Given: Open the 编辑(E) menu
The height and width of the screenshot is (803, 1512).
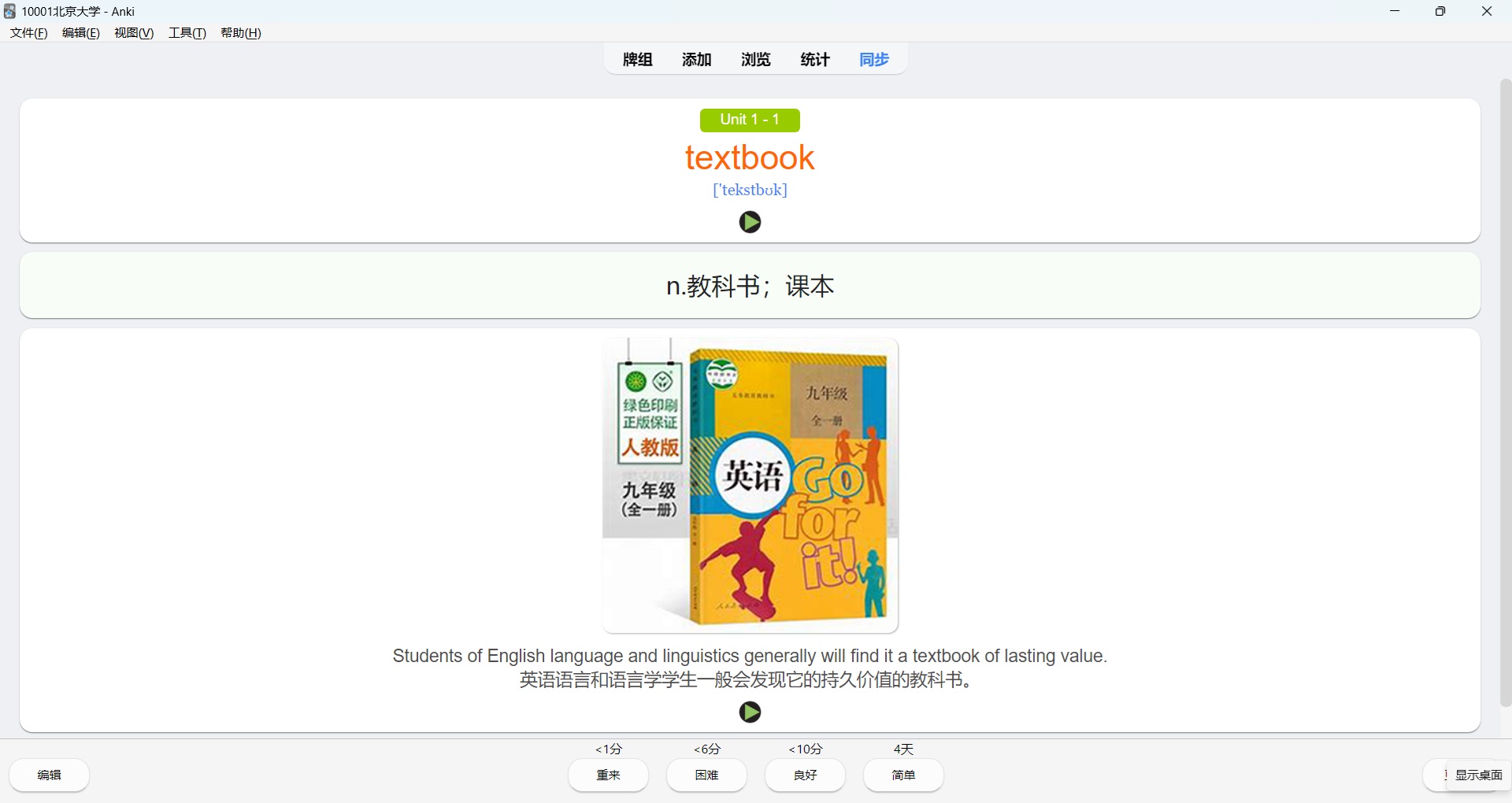Looking at the screenshot, I should click(81, 33).
